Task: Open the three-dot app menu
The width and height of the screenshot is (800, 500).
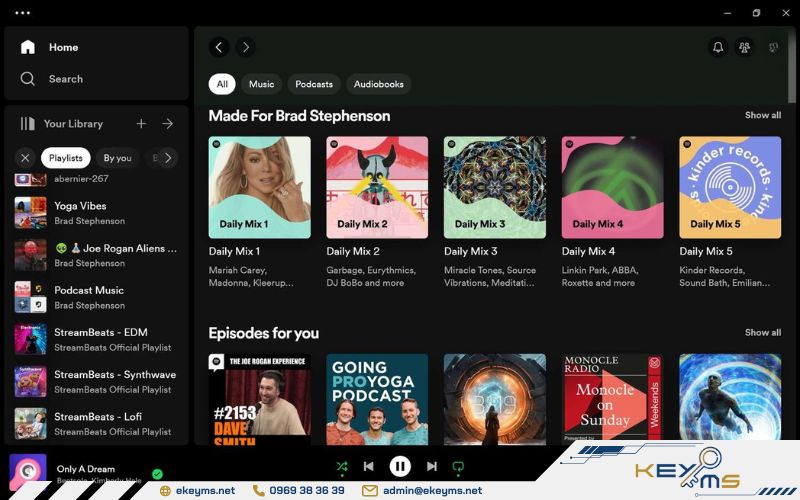Action: [22, 13]
